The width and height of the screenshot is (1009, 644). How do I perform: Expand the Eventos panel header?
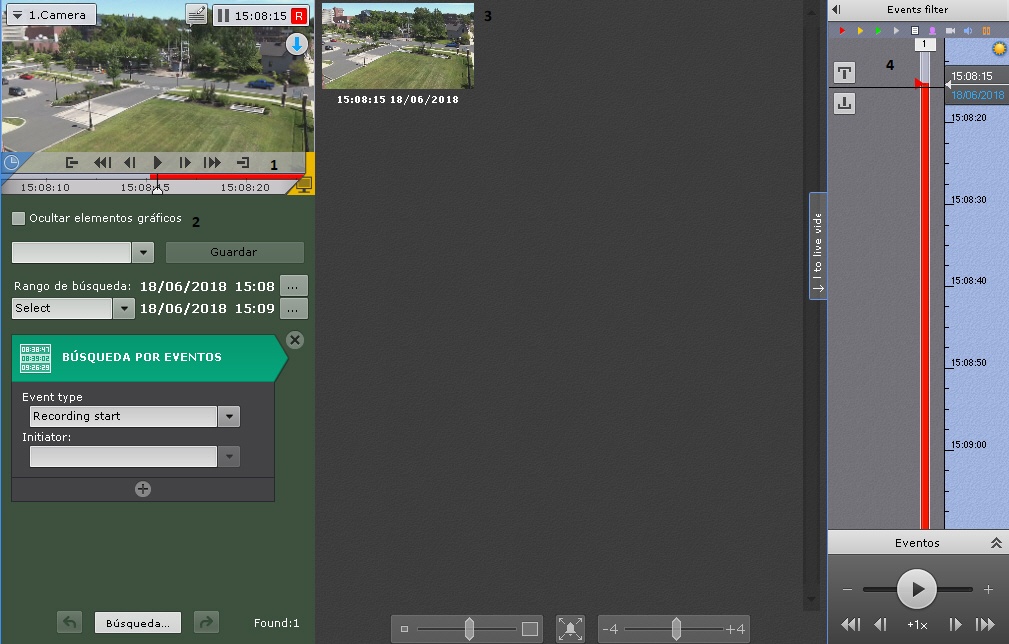995,543
